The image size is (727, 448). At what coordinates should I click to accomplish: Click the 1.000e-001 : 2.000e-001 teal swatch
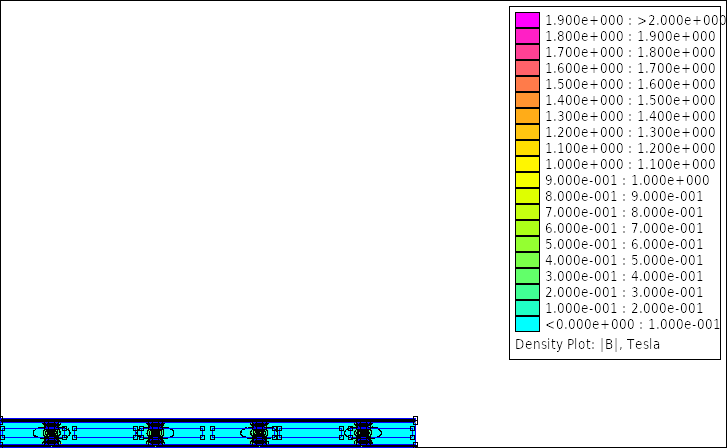[527, 308]
